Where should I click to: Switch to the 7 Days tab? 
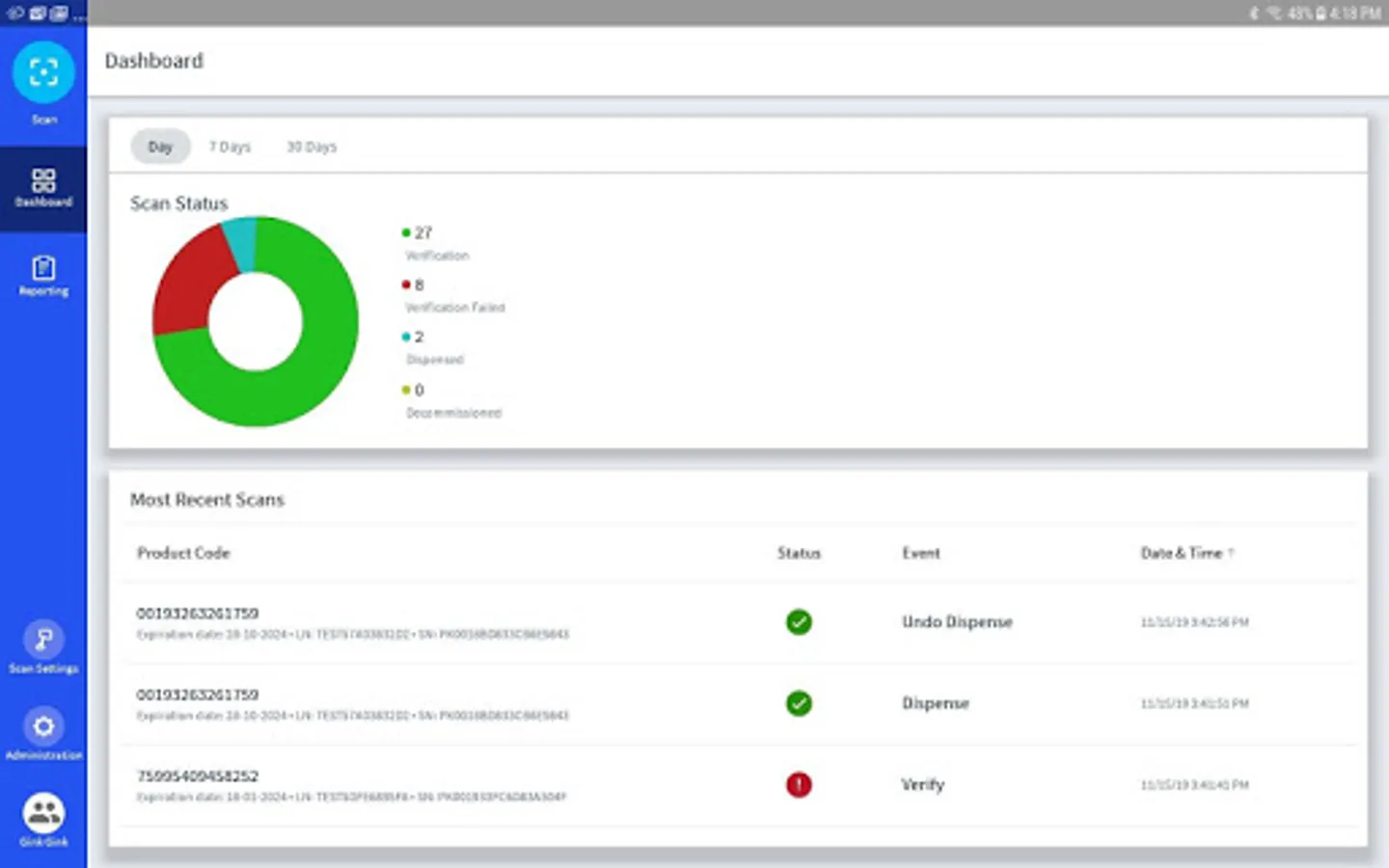[230, 147]
